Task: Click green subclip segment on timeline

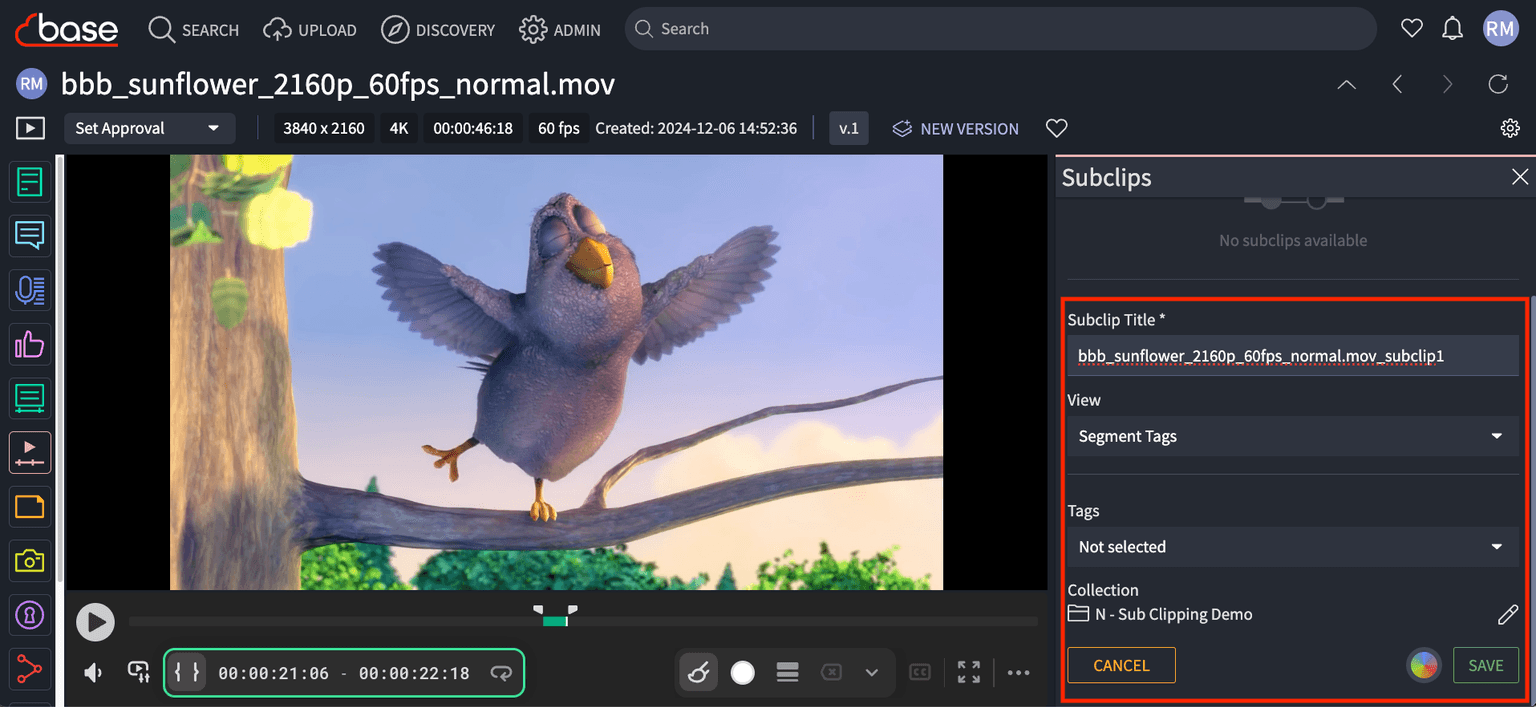Action: 555,621
